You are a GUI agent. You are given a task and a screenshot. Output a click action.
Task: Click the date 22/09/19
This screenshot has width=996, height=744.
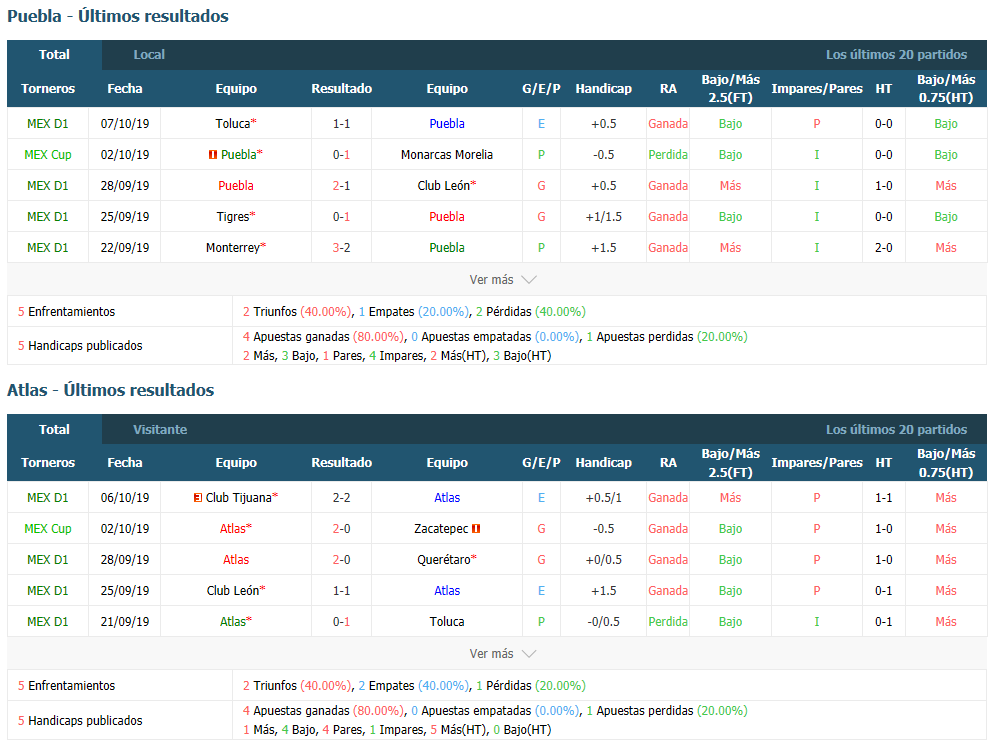coord(124,248)
